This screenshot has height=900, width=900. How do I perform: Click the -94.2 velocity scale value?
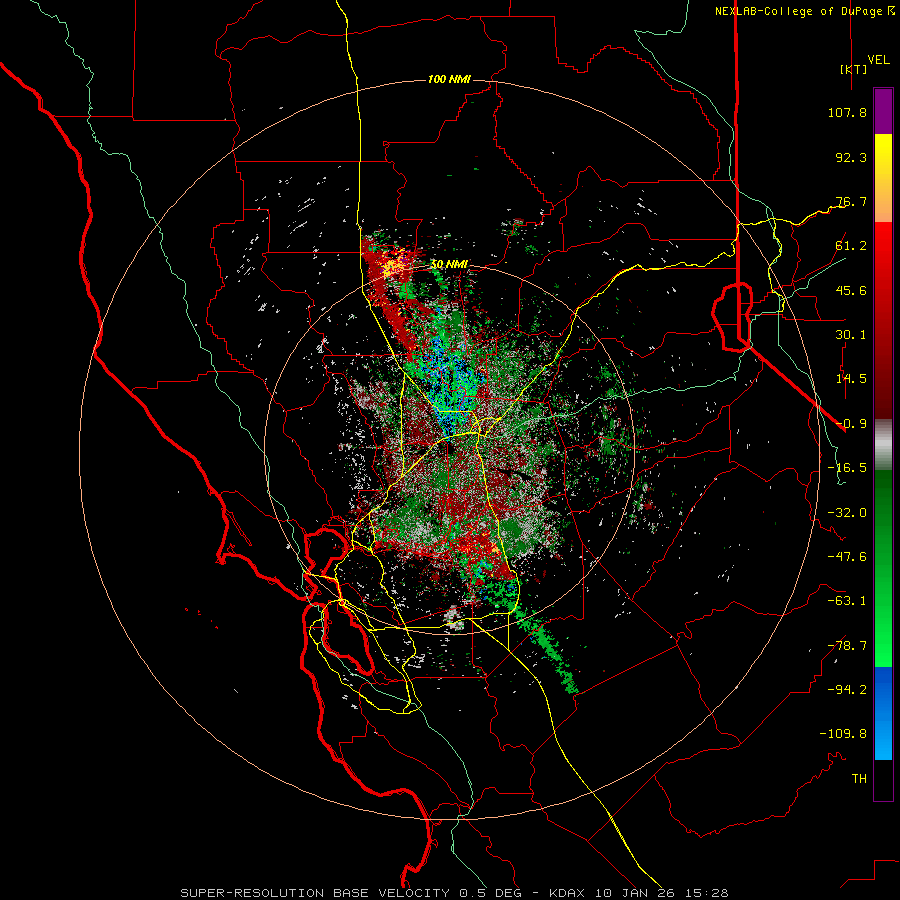click(x=847, y=690)
